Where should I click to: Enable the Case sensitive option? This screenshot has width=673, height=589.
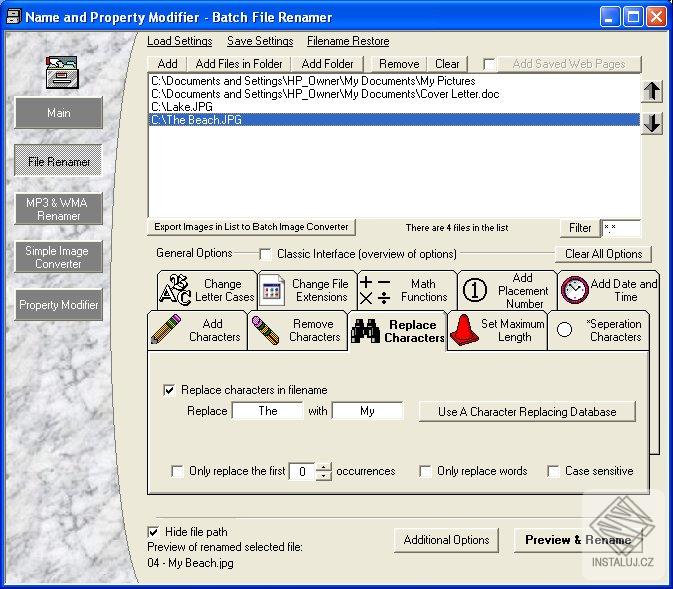pyautogui.click(x=553, y=471)
